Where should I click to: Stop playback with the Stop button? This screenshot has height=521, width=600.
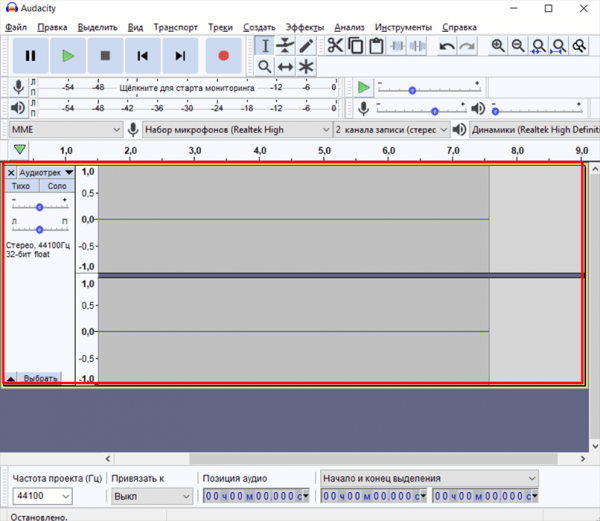pyautogui.click(x=105, y=56)
